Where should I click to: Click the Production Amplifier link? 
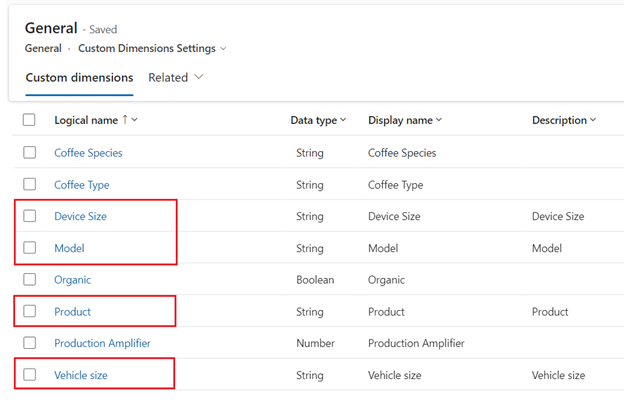tap(102, 343)
